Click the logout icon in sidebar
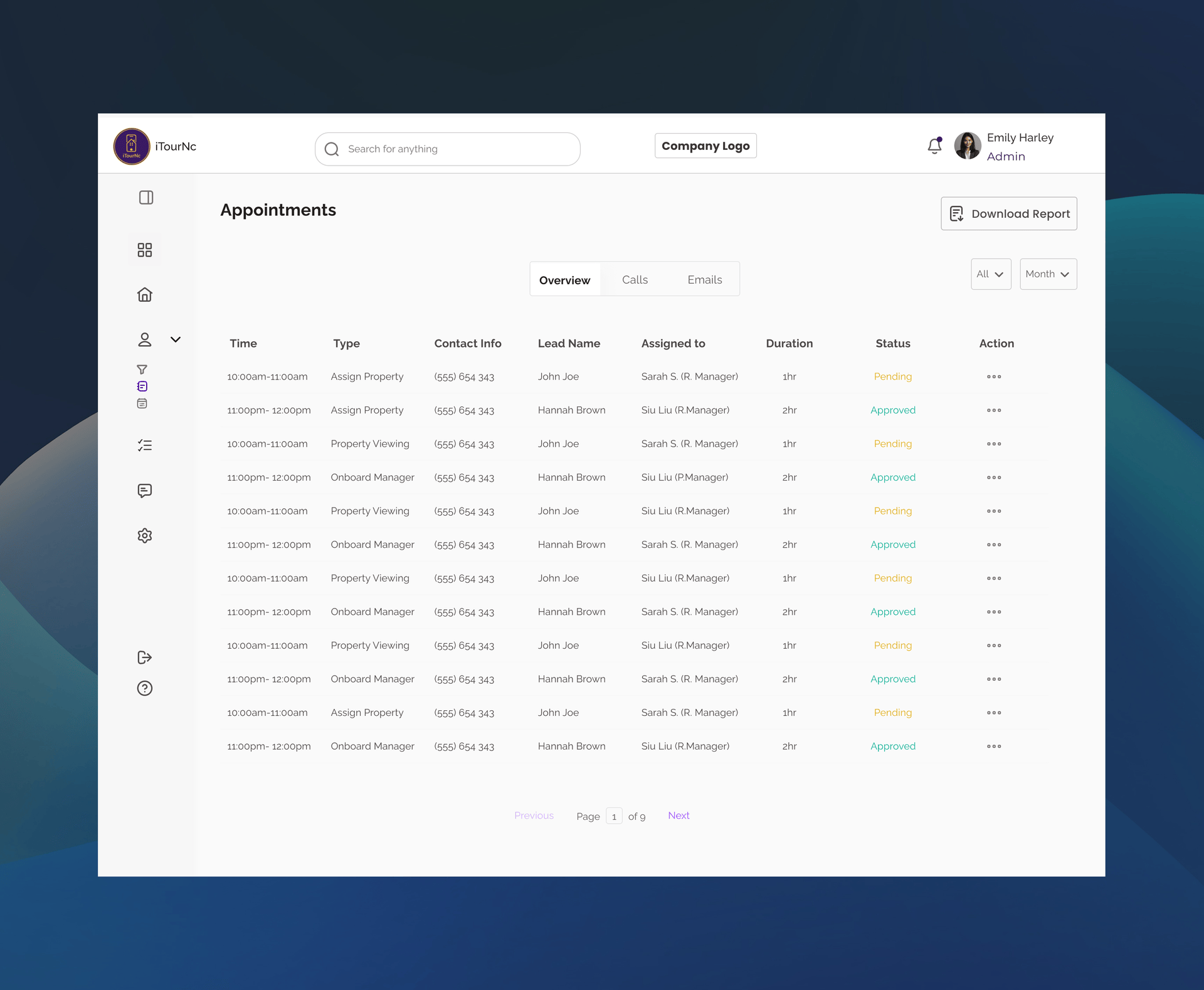This screenshot has height=990, width=1204. [145, 657]
